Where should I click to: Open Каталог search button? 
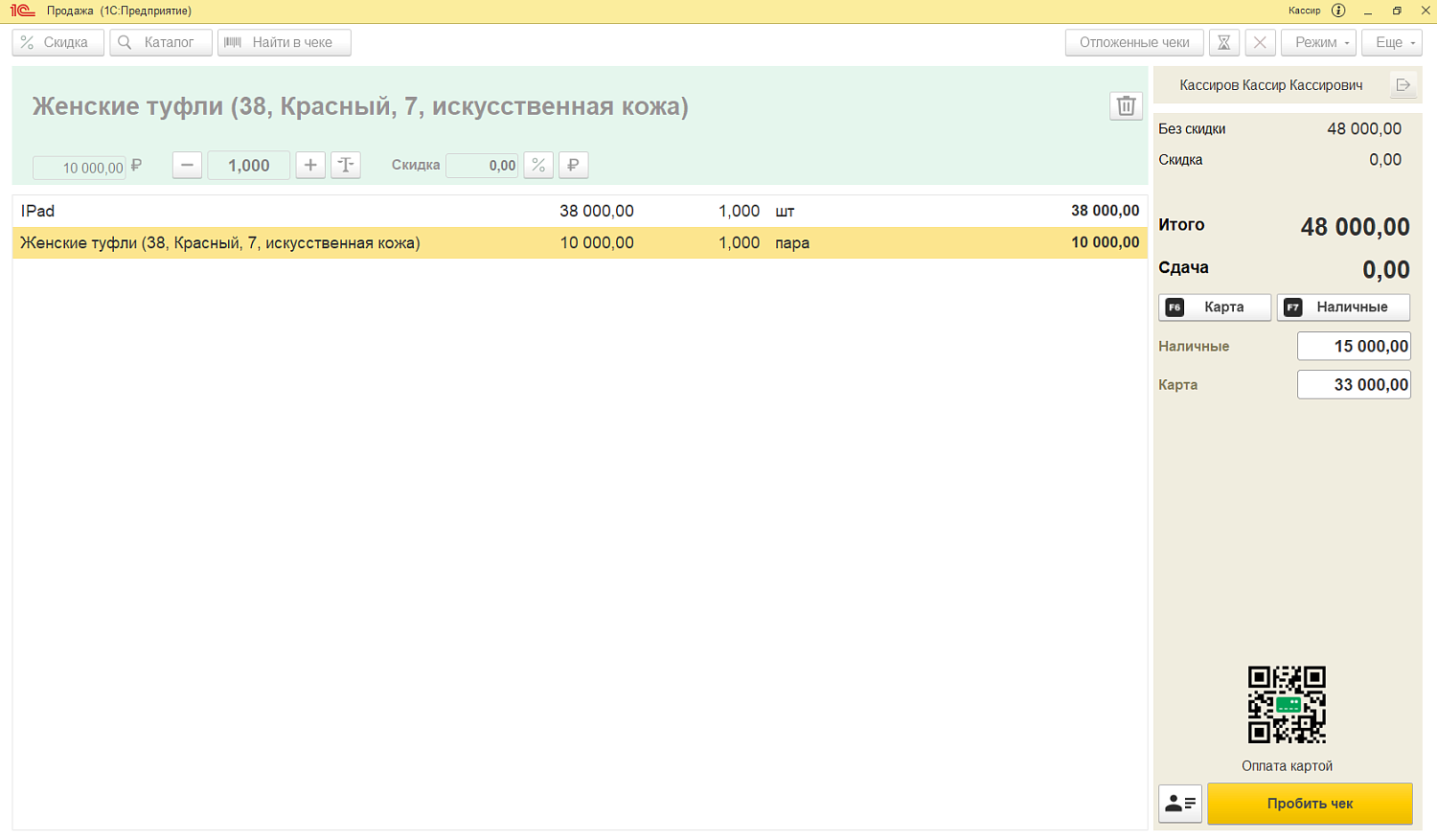pos(161,42)
